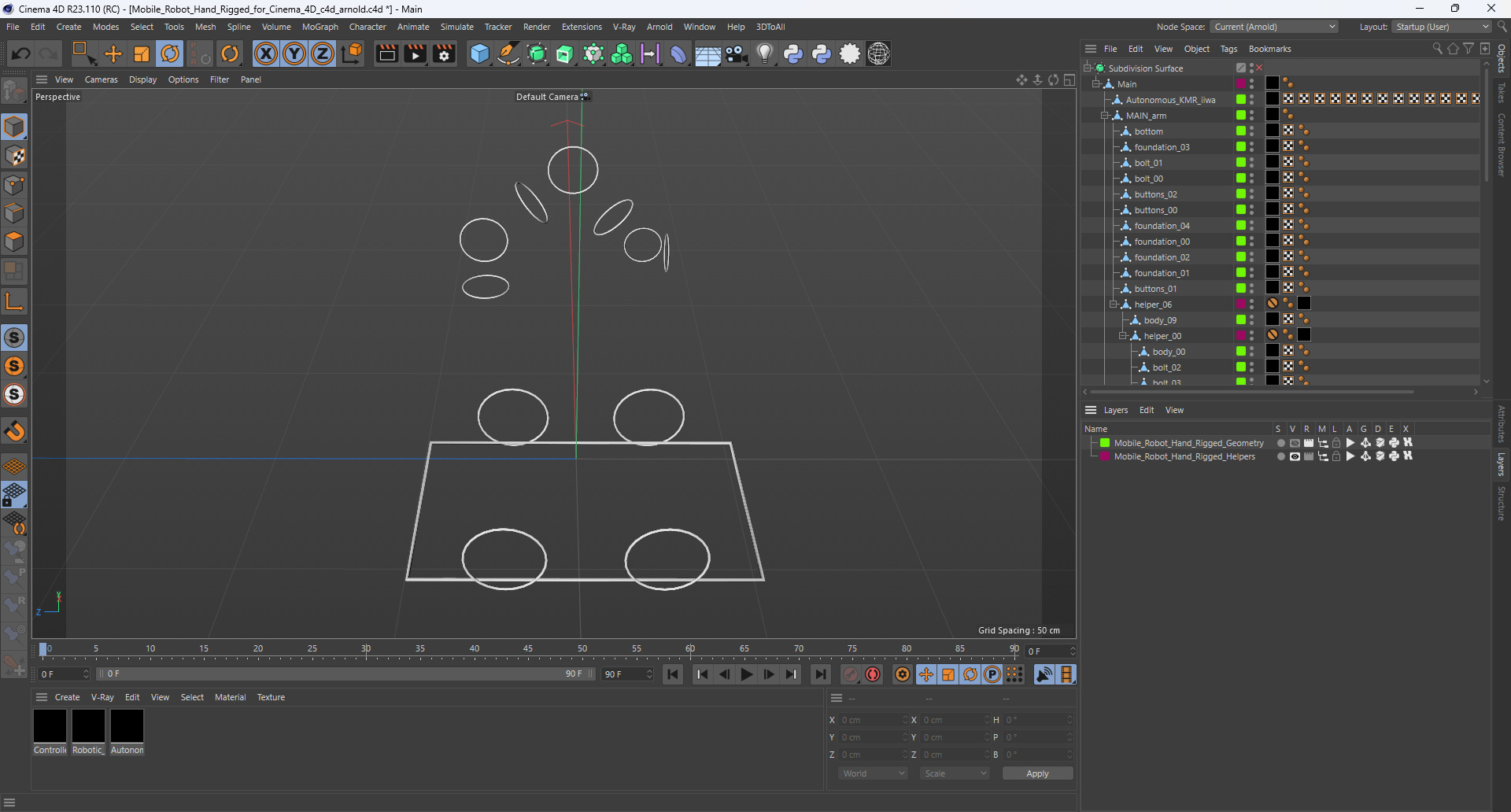Screen dimensions: 1511x812
Task: Open Material manager Texture menu
Action: pyautogui.click(x=271, y=697)
